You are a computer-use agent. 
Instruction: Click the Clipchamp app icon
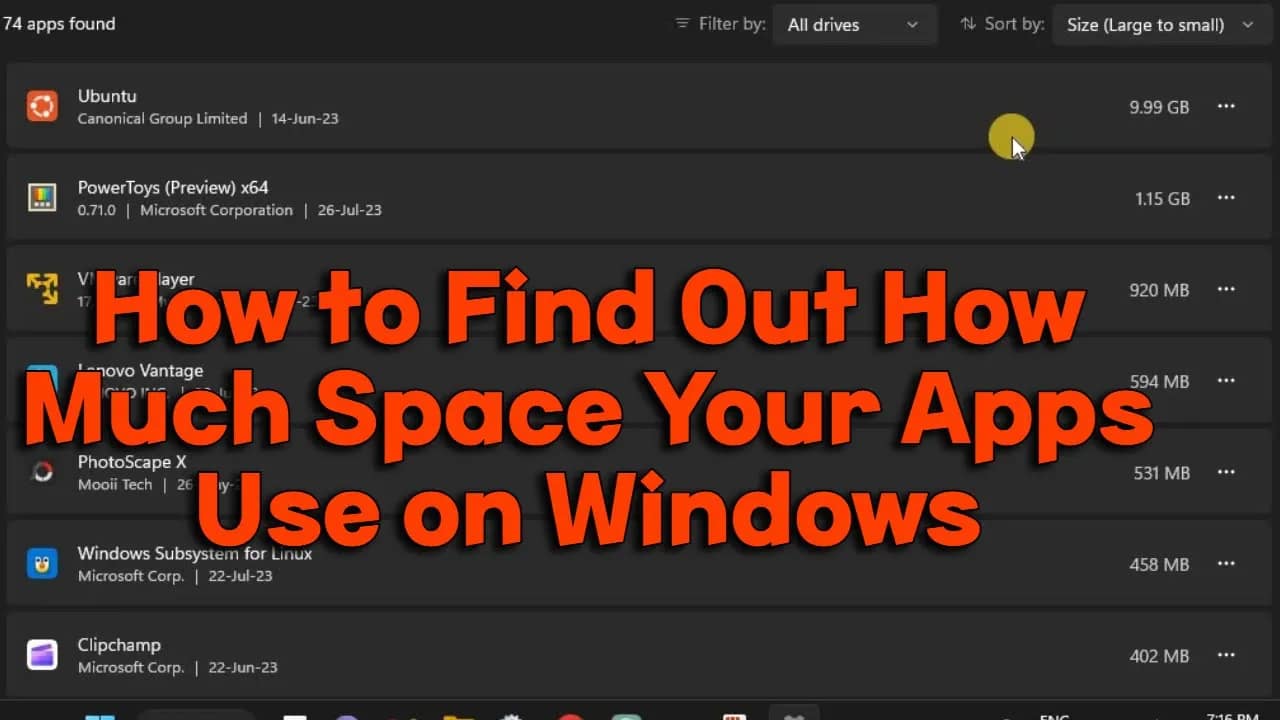click(41, 654)
